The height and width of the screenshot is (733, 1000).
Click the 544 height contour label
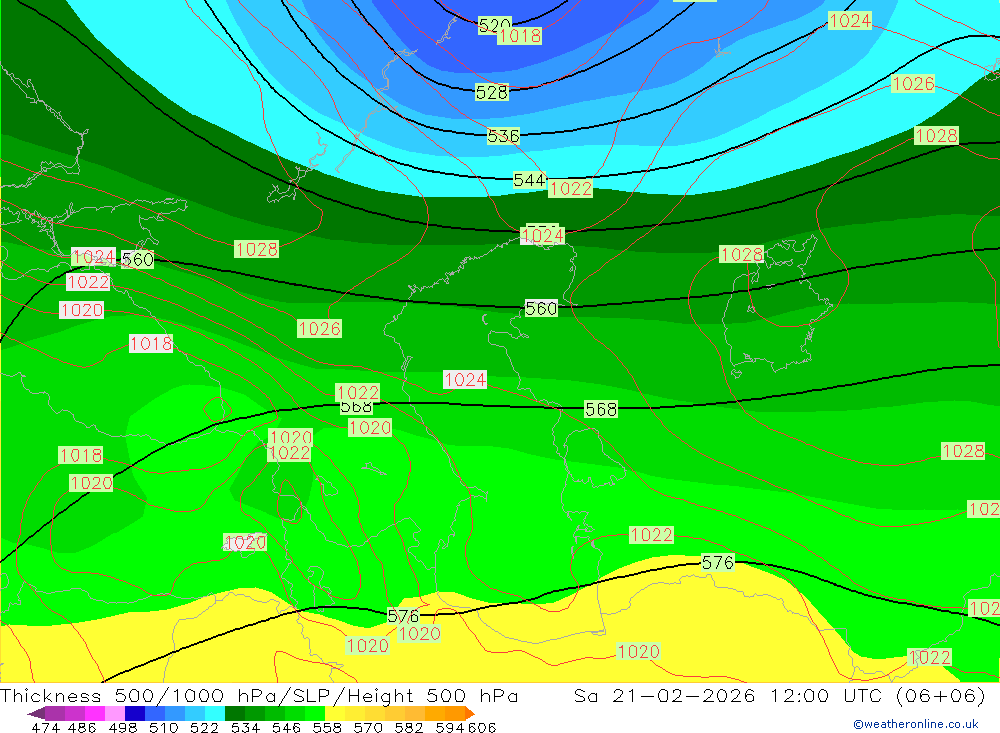(529, 181)
